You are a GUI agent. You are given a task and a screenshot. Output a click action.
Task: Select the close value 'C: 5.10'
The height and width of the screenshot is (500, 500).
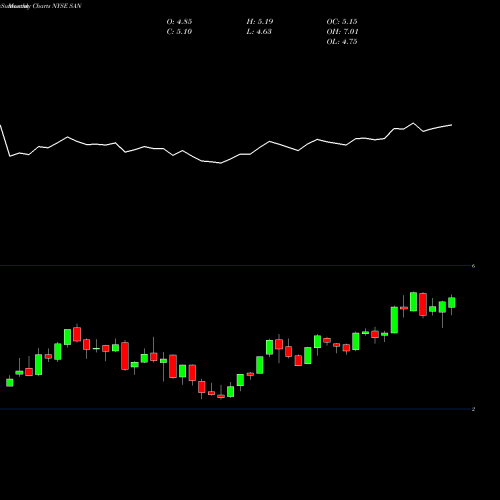tap(179, 32)
